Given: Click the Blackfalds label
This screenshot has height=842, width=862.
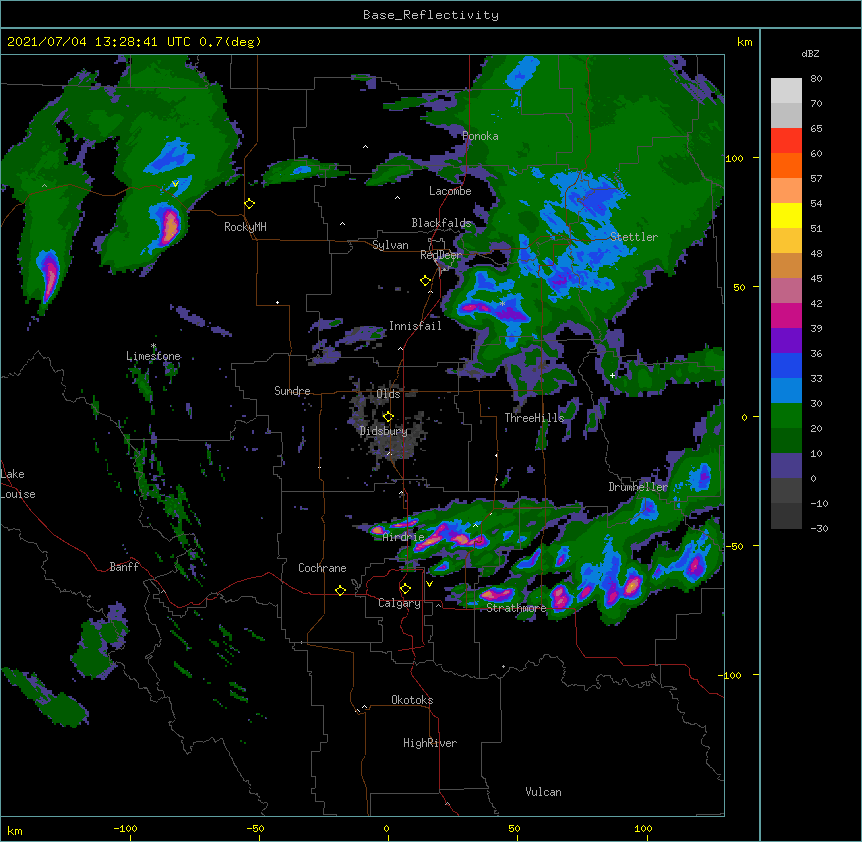Looking at the screenshot, I should tap(441, 223).
